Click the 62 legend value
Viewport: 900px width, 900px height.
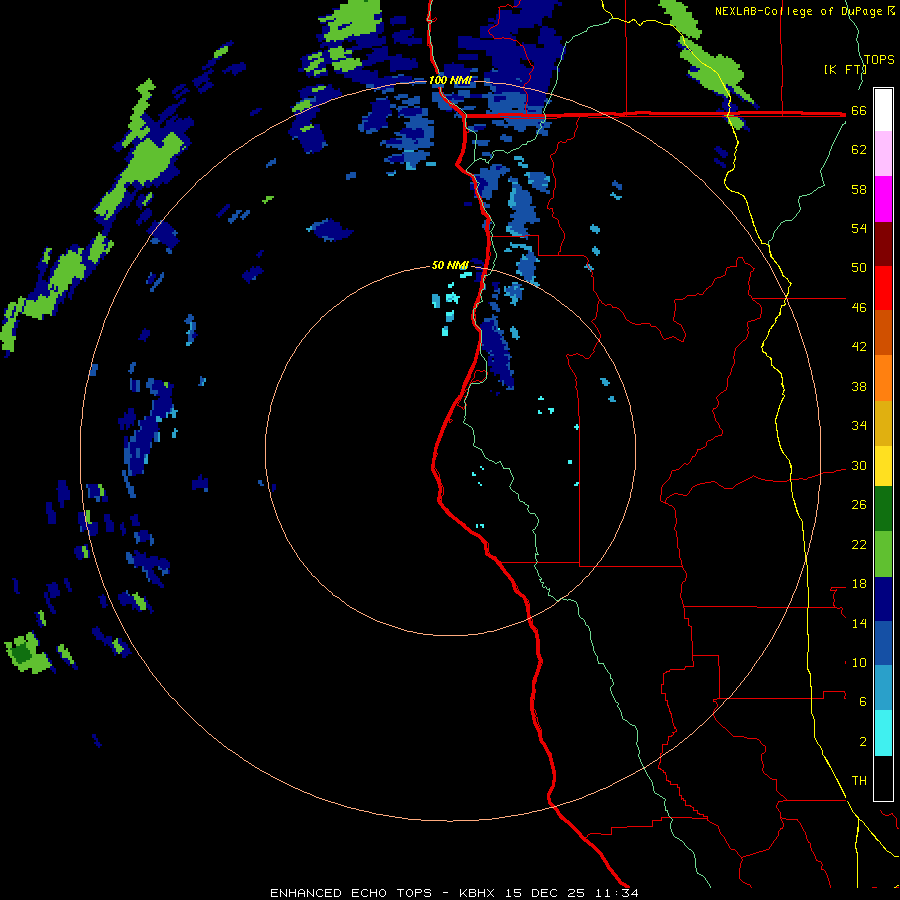[859, 150]
